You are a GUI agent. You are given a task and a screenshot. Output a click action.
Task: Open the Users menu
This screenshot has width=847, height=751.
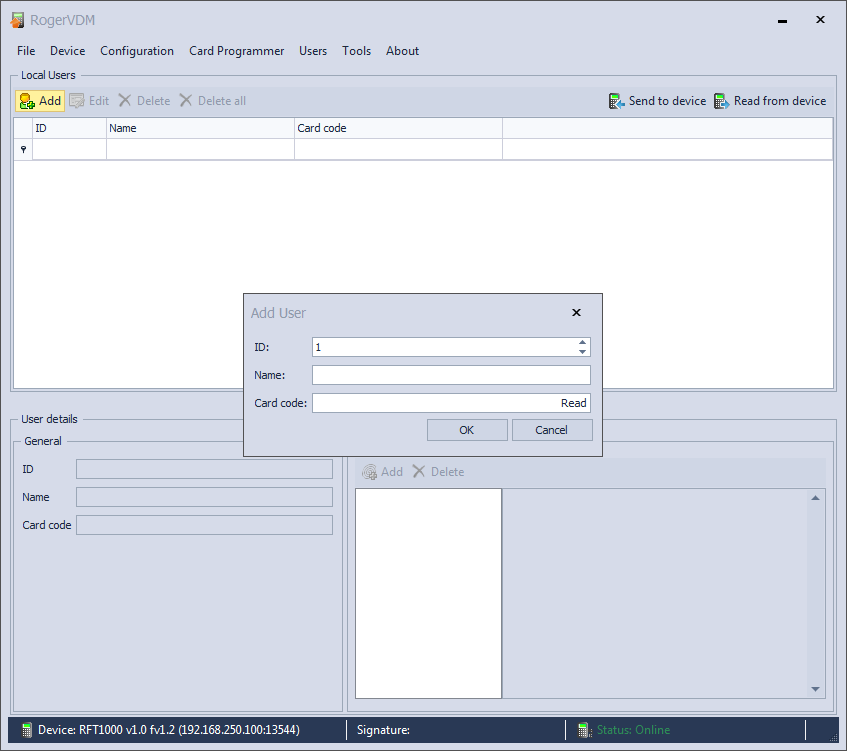point(313,51)
